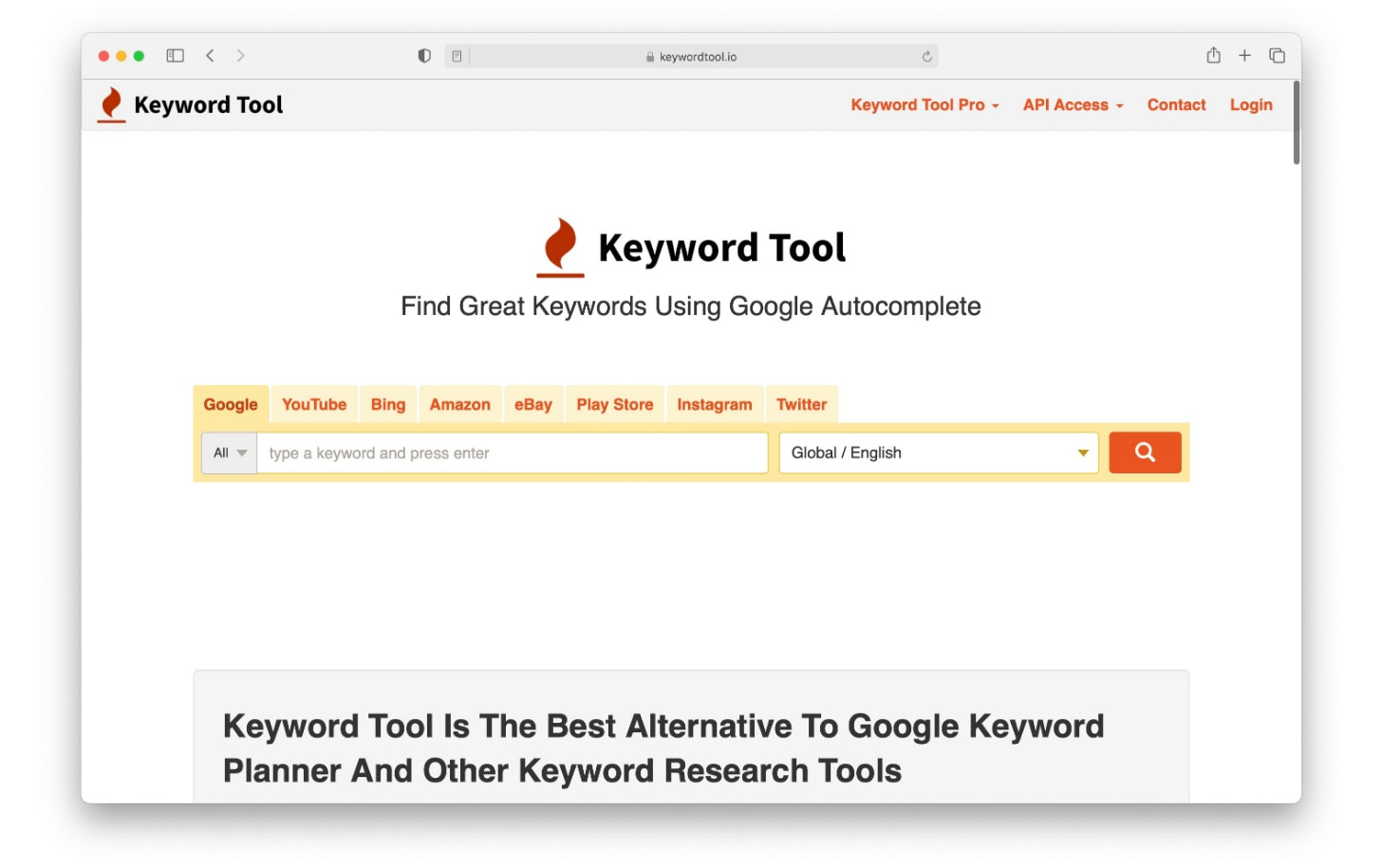This screenshot has height=868, width=1382.
Task: Switch to the Bing tab
Action: [388, 404]
